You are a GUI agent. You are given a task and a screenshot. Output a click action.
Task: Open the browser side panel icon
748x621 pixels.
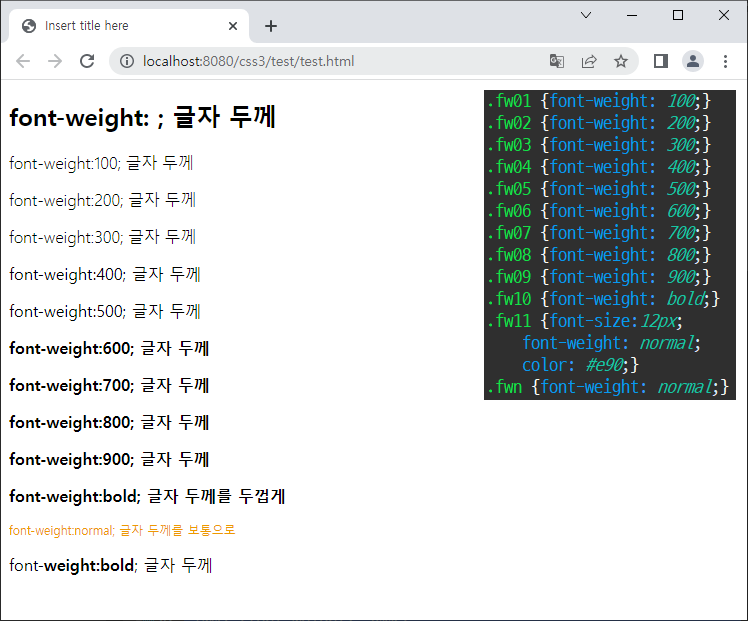(661, 61)
